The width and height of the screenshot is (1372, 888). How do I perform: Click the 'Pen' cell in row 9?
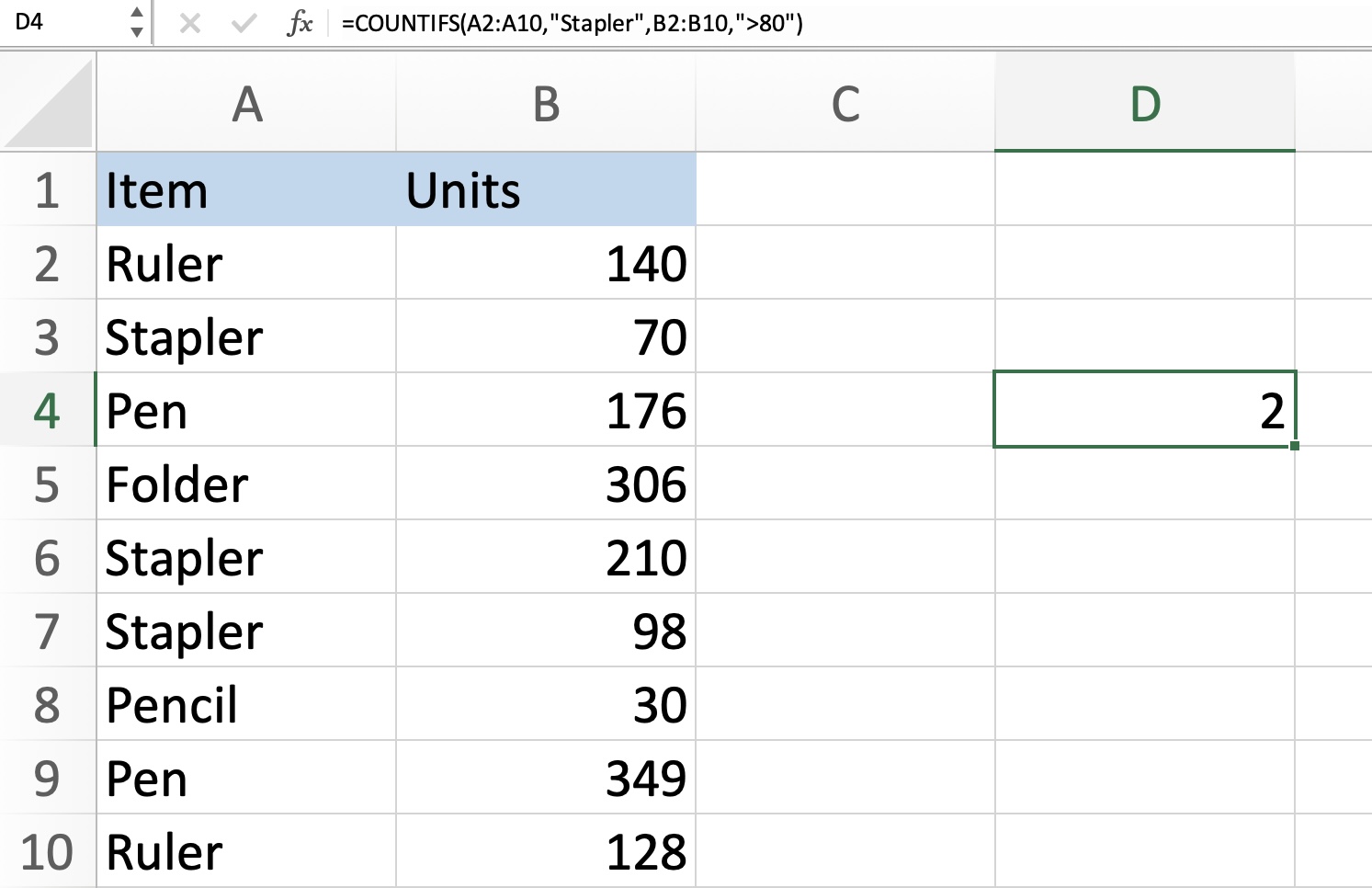246,778
